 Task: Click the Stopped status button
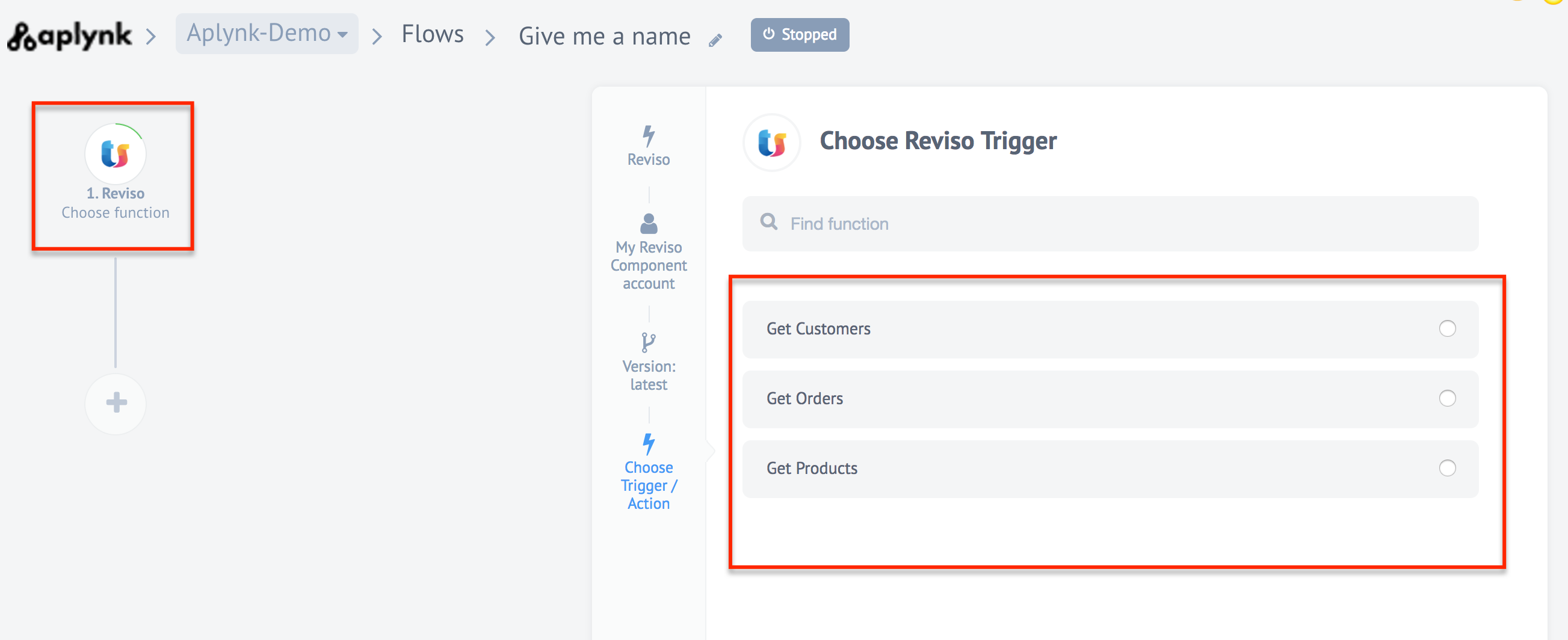(x=799, y=35)
